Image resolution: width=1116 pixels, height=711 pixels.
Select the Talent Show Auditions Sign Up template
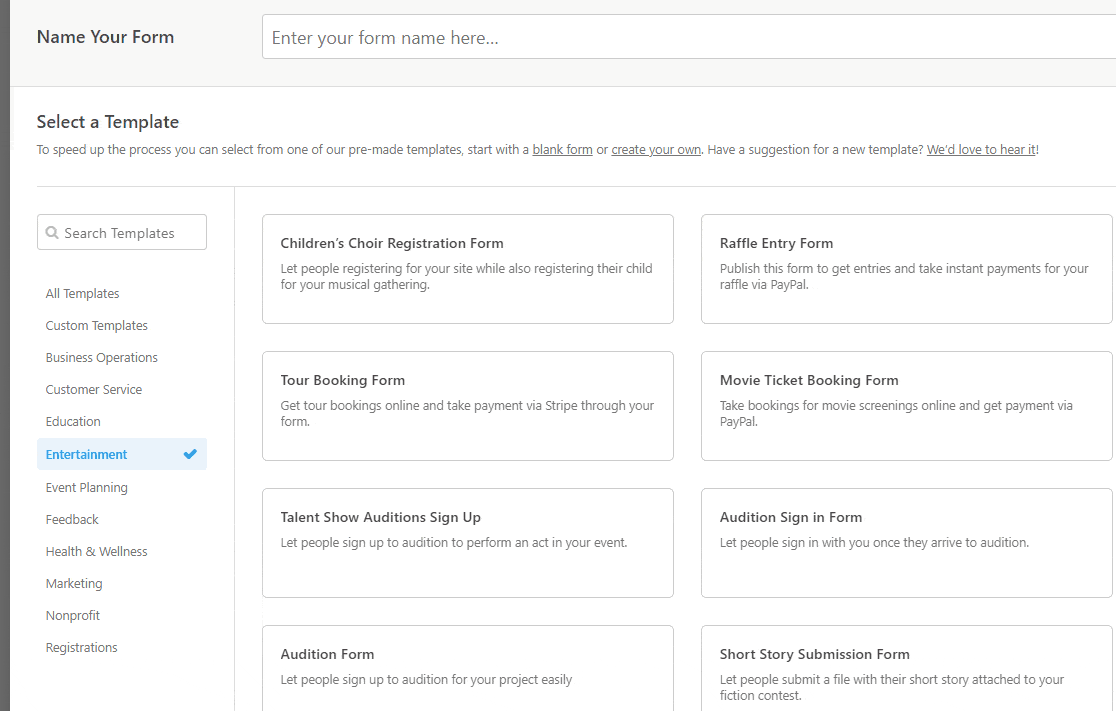click(x=468, y=543)
